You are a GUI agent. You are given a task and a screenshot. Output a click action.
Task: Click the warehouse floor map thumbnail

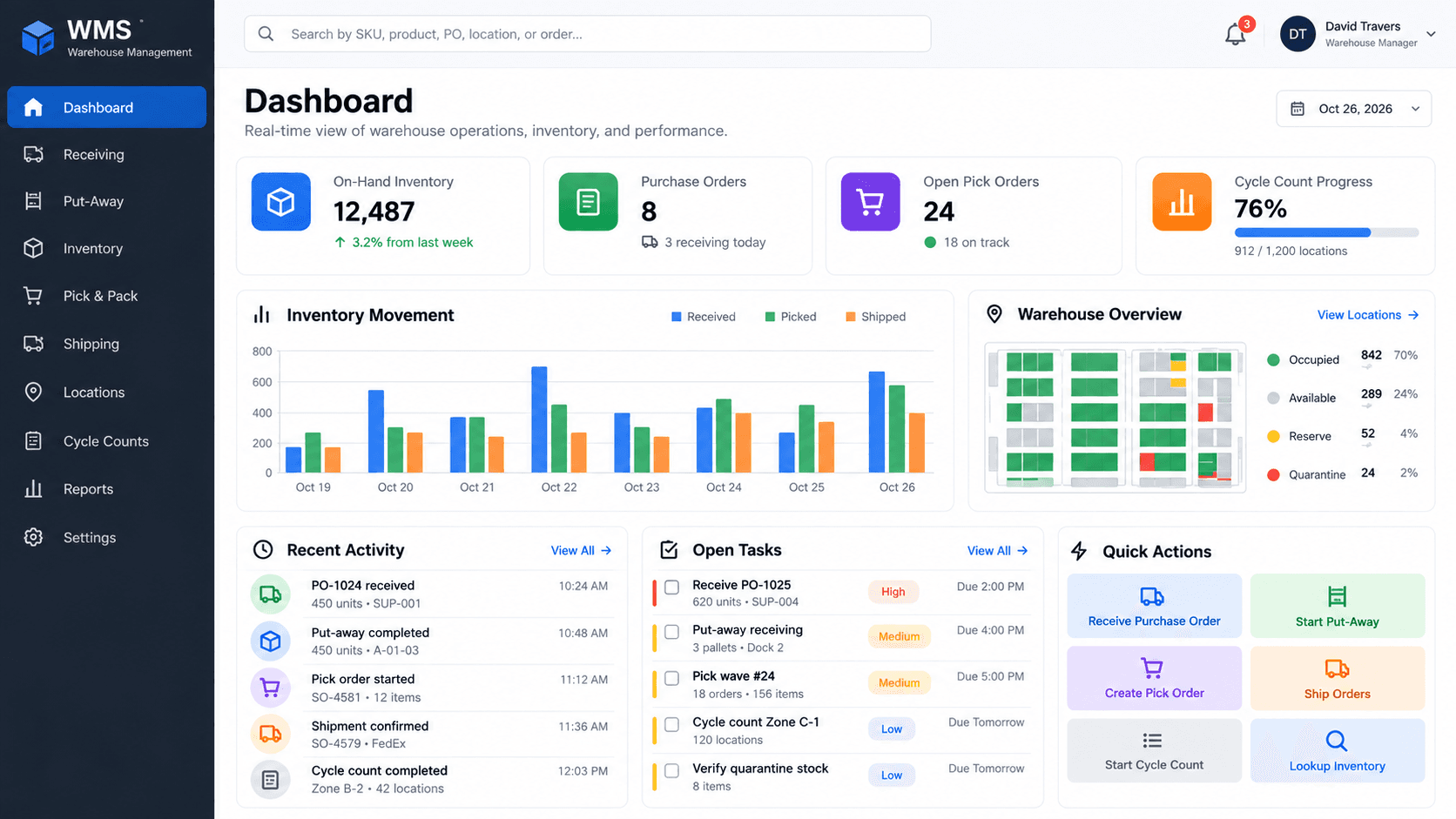click(1115, 417)
